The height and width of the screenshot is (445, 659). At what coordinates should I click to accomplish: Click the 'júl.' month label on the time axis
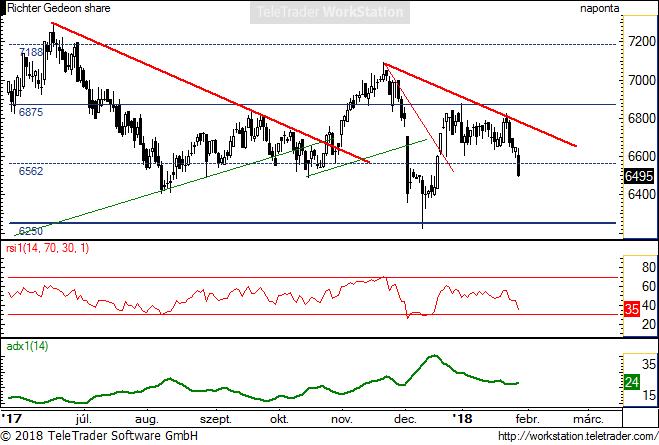pos(84,419)
